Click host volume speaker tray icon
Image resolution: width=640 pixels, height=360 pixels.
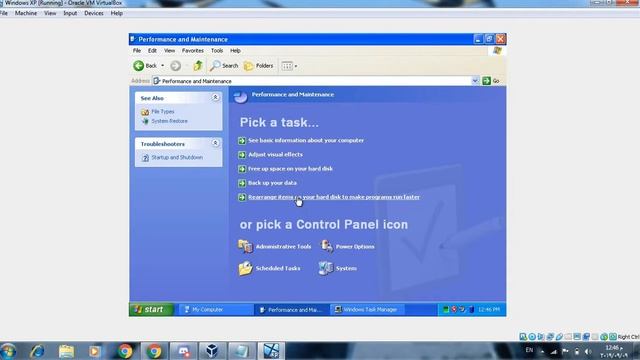[x=588, y=351]
